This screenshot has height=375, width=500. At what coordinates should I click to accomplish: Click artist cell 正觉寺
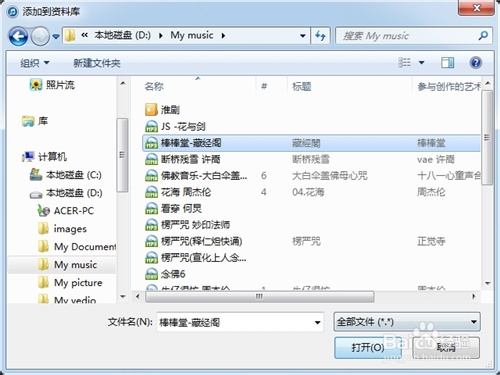click(431, 241)
